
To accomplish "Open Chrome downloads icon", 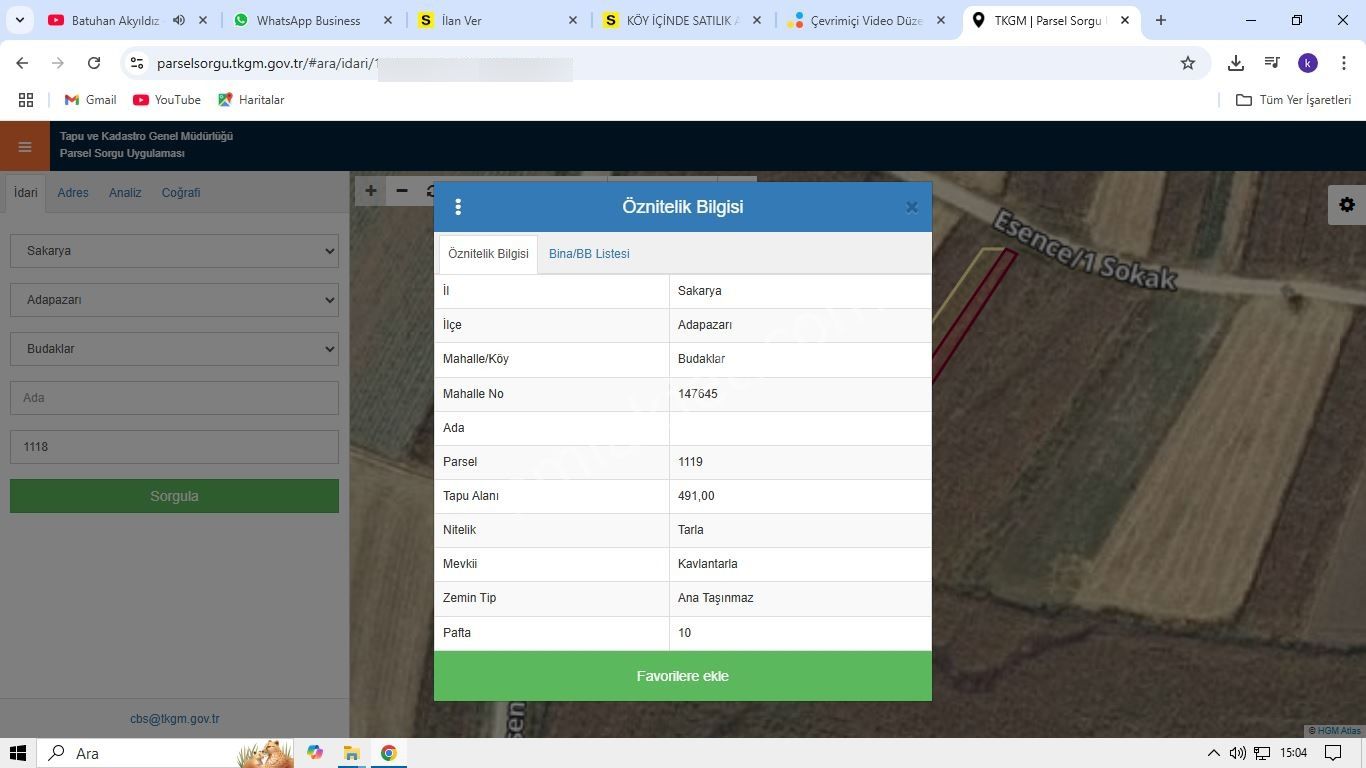I will 1236,63.
